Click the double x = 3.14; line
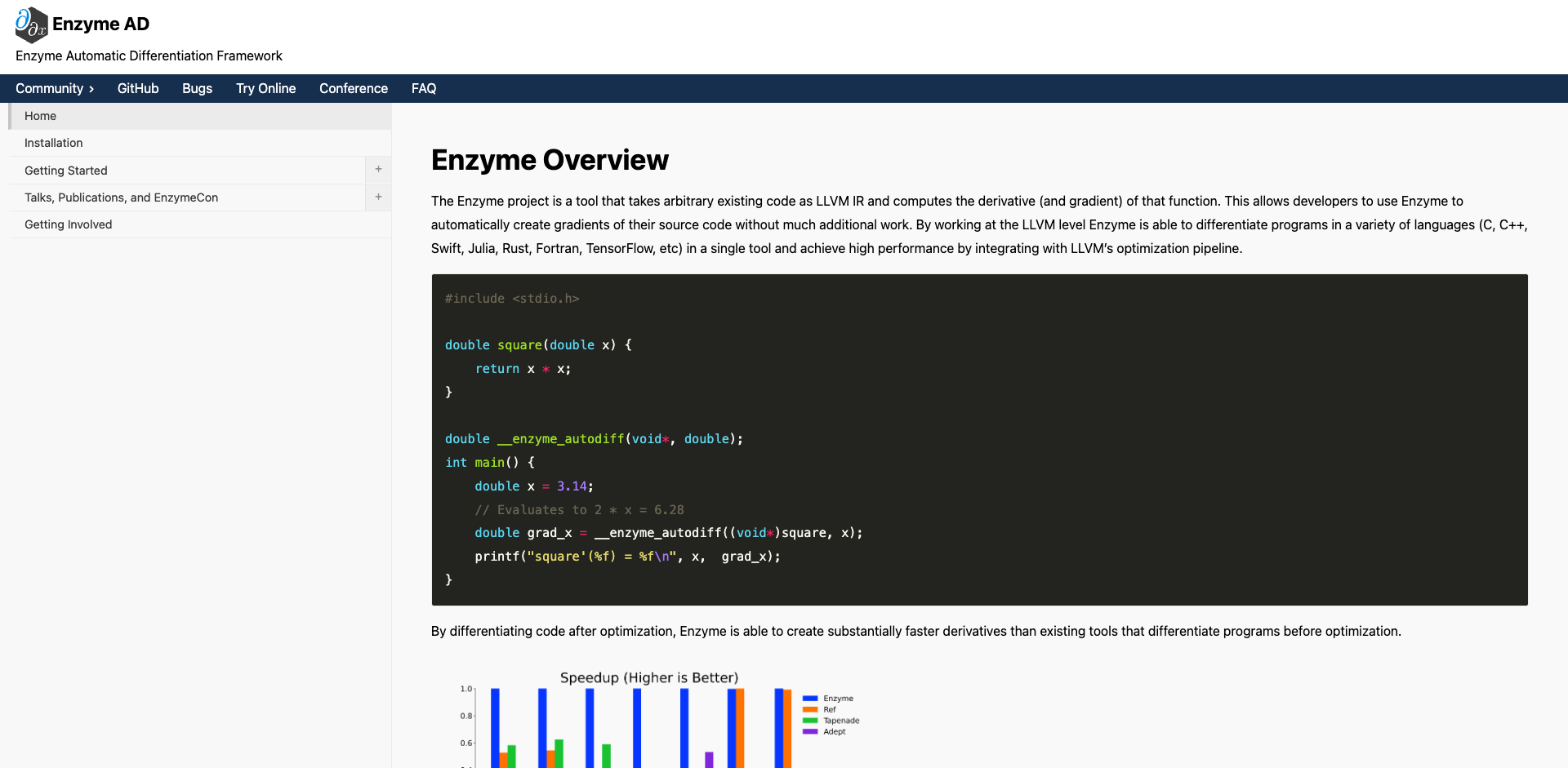Viewport: 1568px width, 768px height. [x=534, y=486]
